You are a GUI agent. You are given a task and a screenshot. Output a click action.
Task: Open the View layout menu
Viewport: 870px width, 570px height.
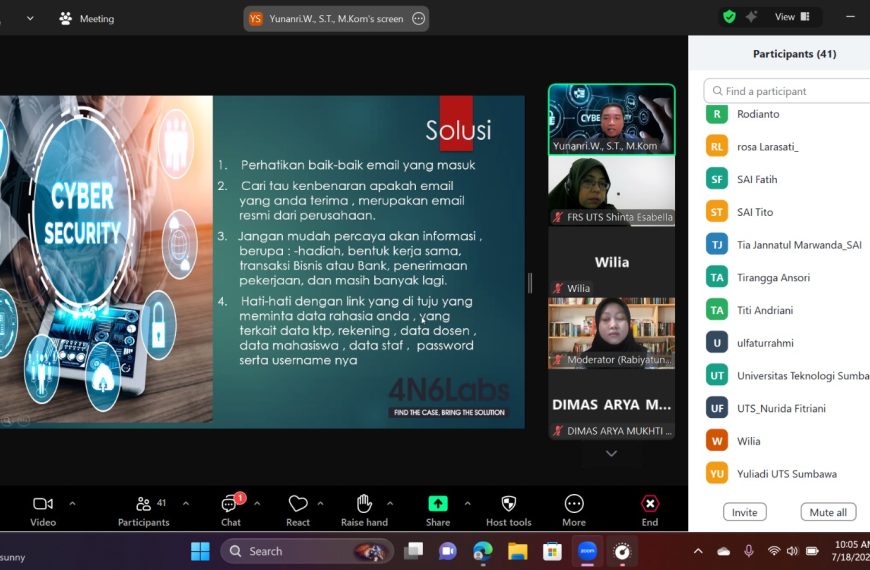(x=792, y=17)
